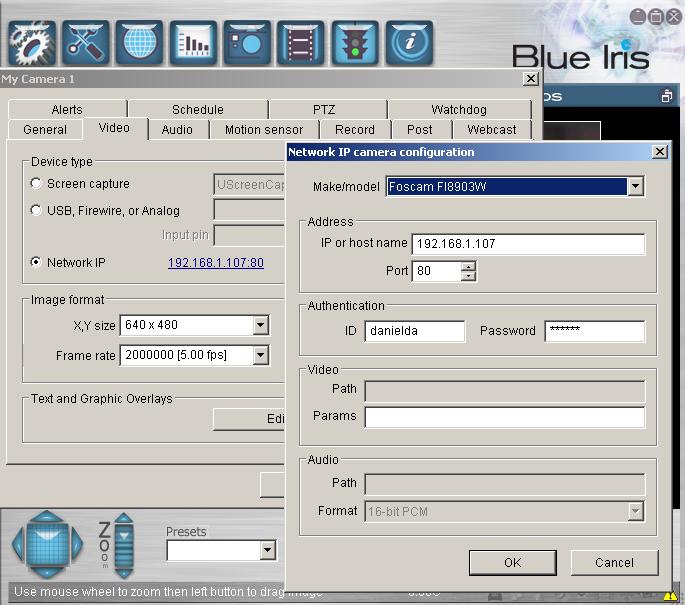Switch to the Webcast tab
Screen dimensions: 685x605
point(491,130)
